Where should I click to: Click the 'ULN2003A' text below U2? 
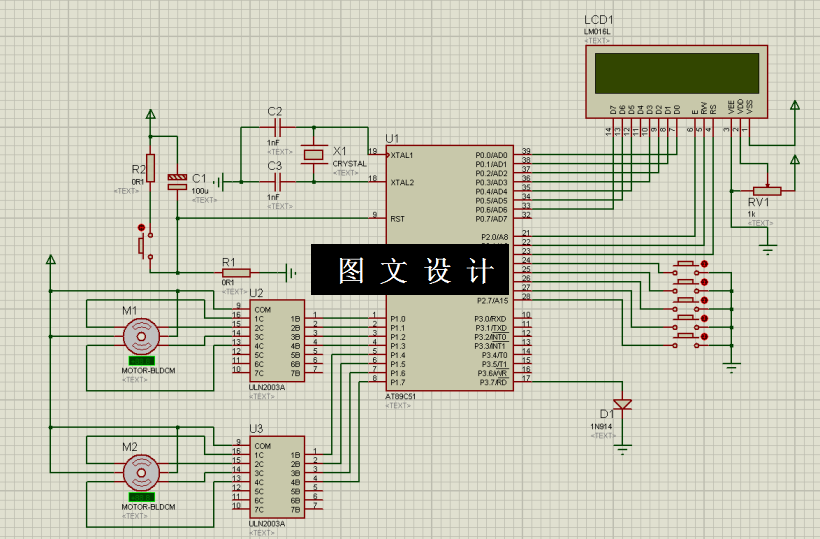pyautogui.click(x=267, y=387)
